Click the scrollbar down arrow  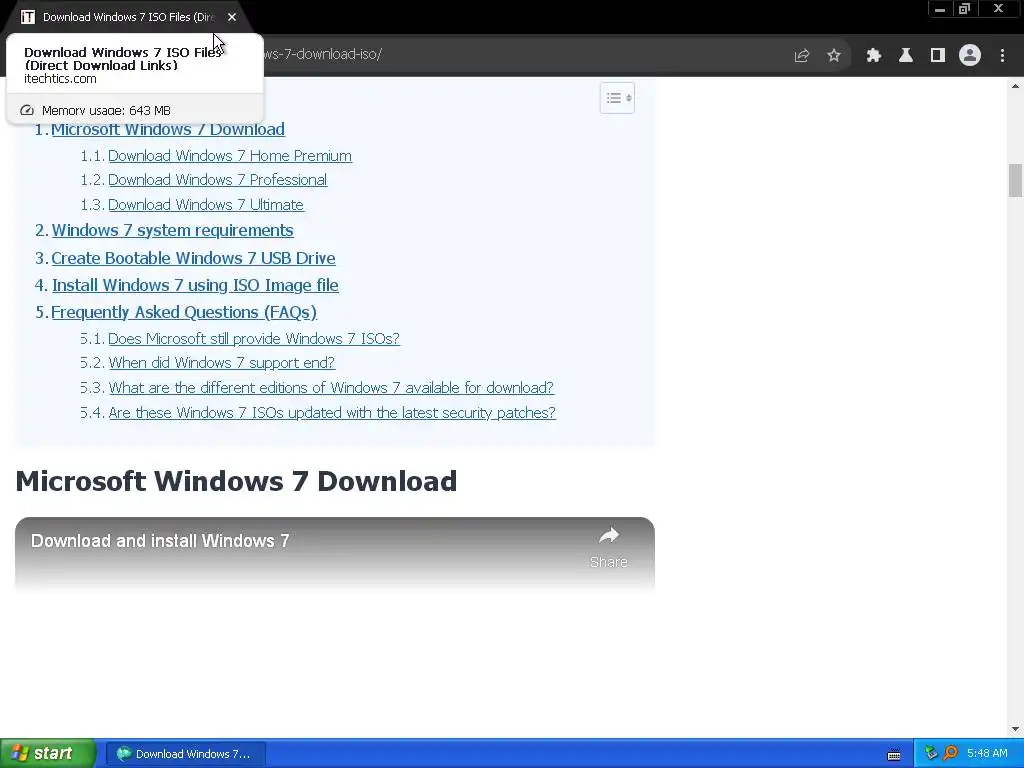pyautogui.click(x=1016, y=729)
